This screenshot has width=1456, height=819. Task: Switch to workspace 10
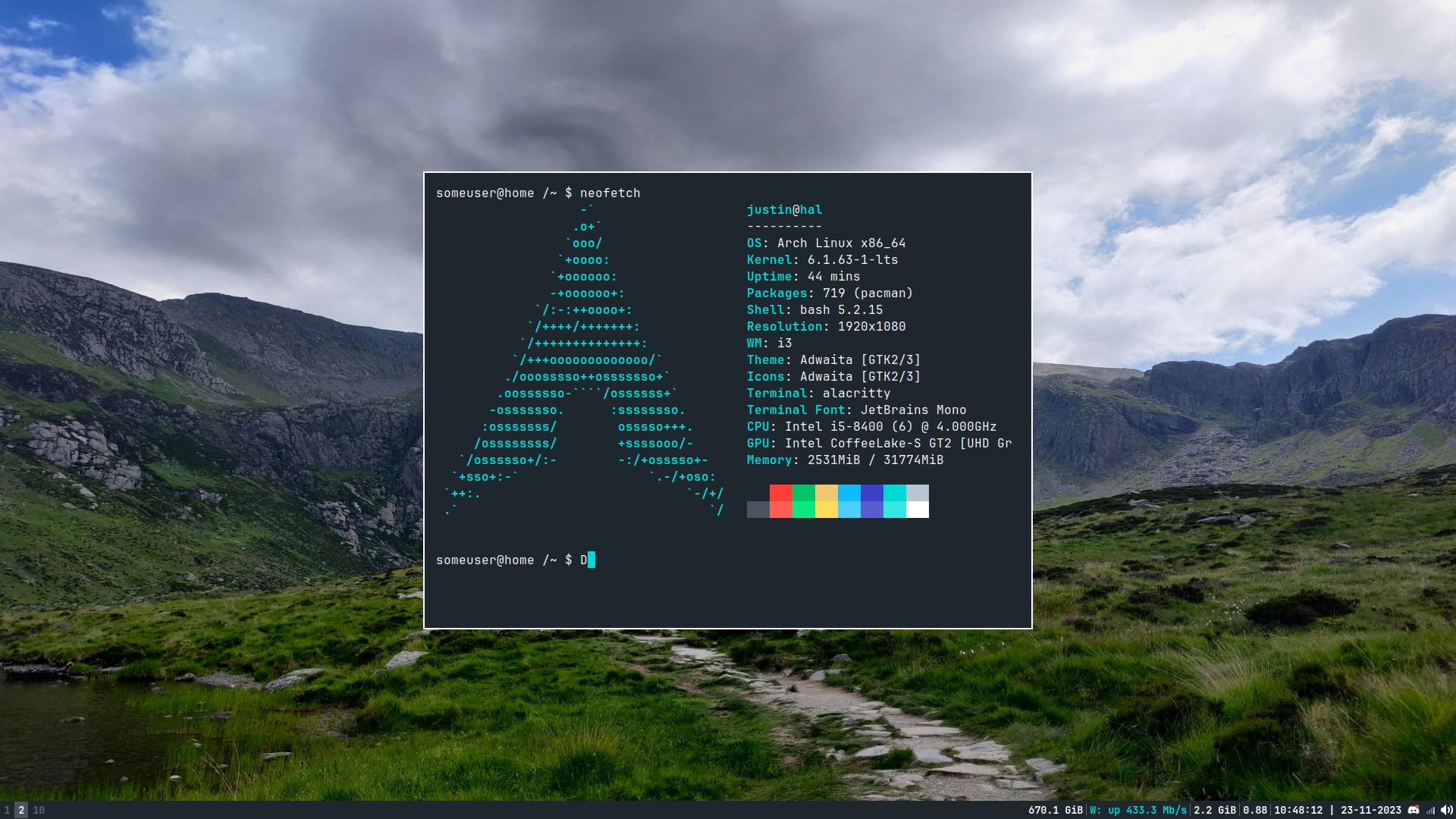point(39,810)
